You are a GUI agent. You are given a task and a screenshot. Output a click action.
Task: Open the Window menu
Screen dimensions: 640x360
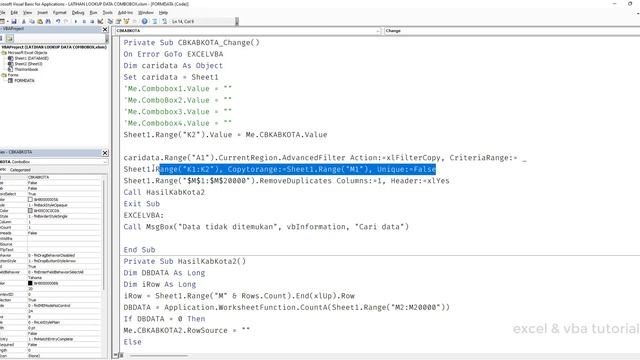[x=146, y=13]
